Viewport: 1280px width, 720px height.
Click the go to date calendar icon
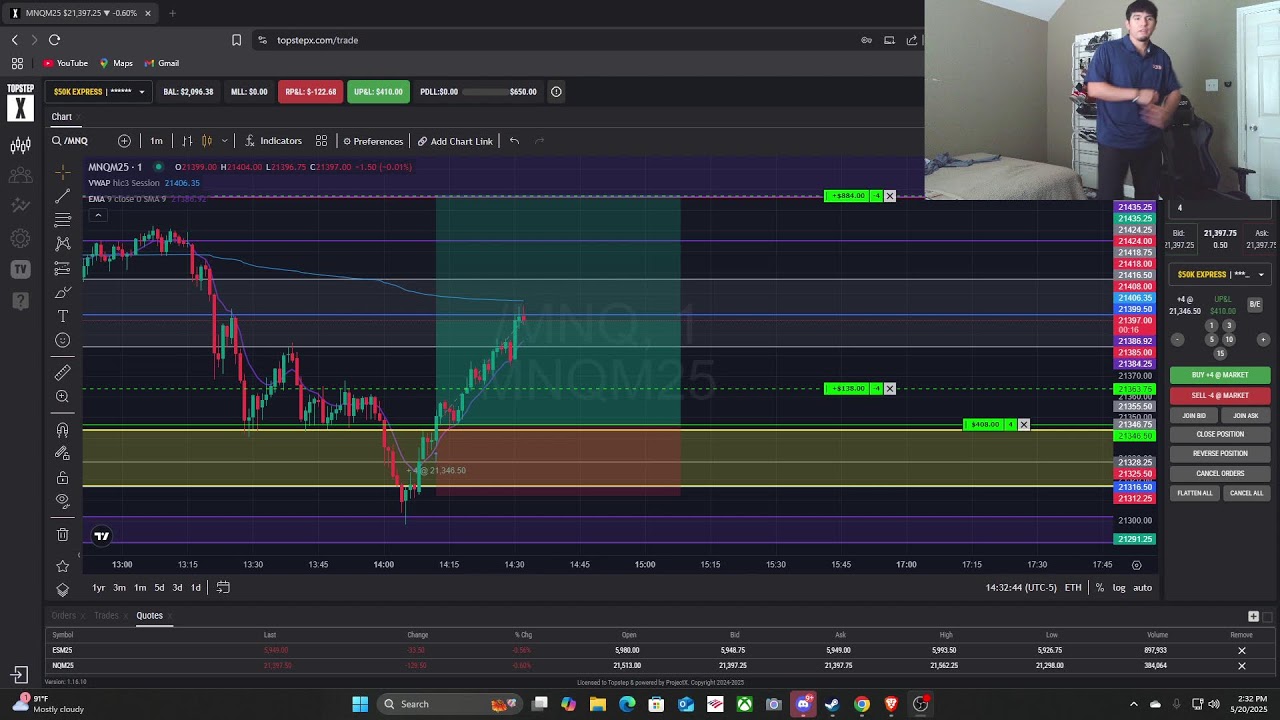(x=223, y=588)
